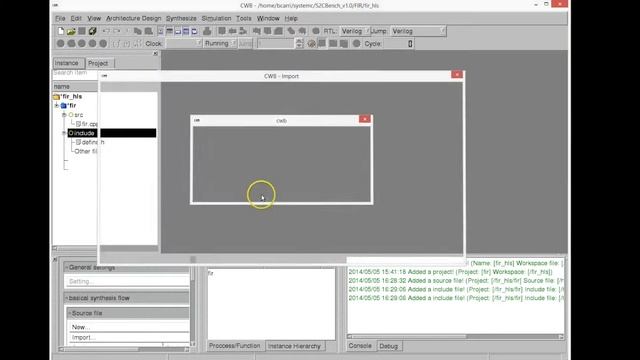Switch to the Console tab
640x360 pixels.
(360, 346)
